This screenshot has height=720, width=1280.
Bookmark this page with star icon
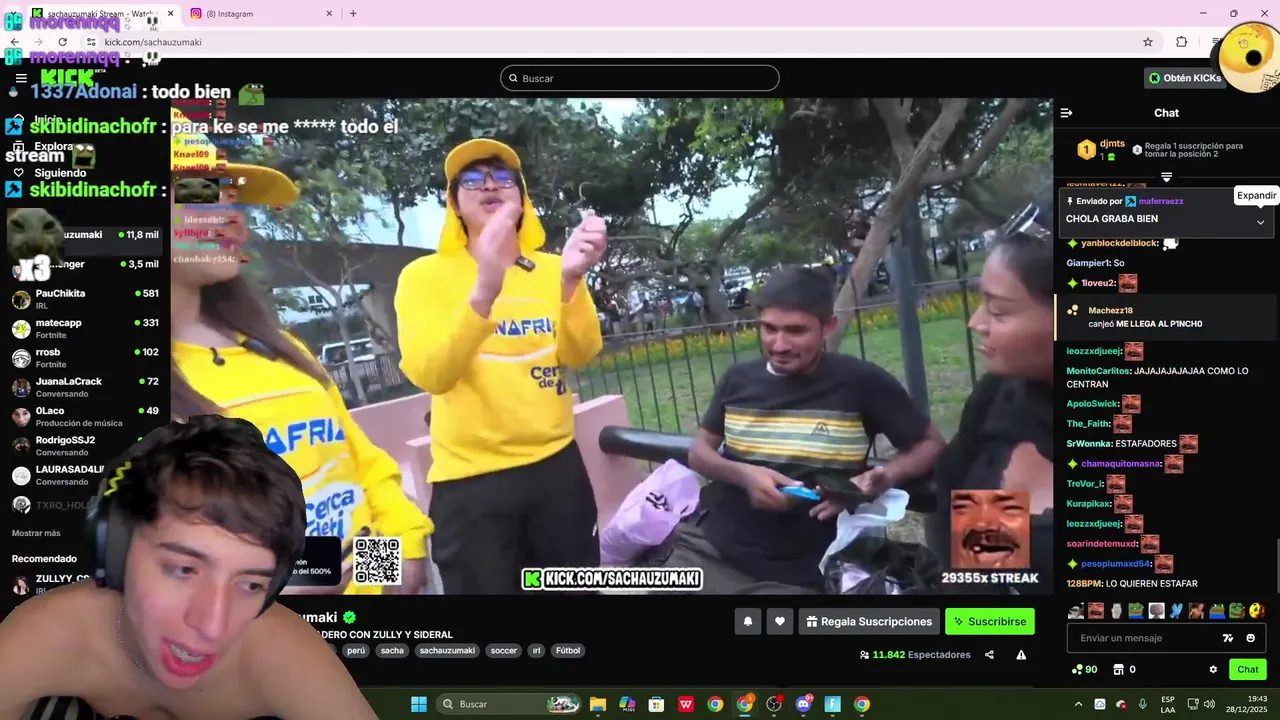(x=1148, y=42)
